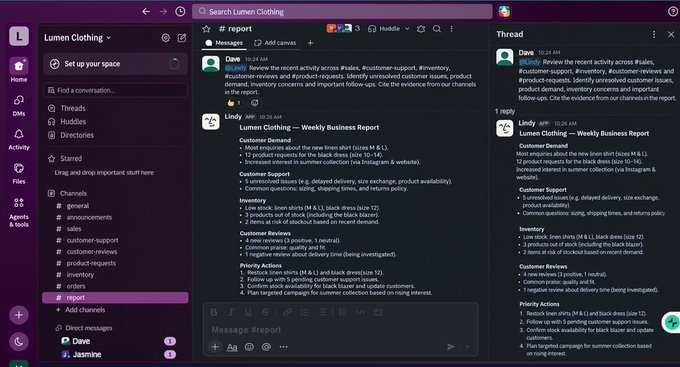This screenshot has height=367, width=680.
Task: Collapse the Starred section
Action: click(65, 158)
